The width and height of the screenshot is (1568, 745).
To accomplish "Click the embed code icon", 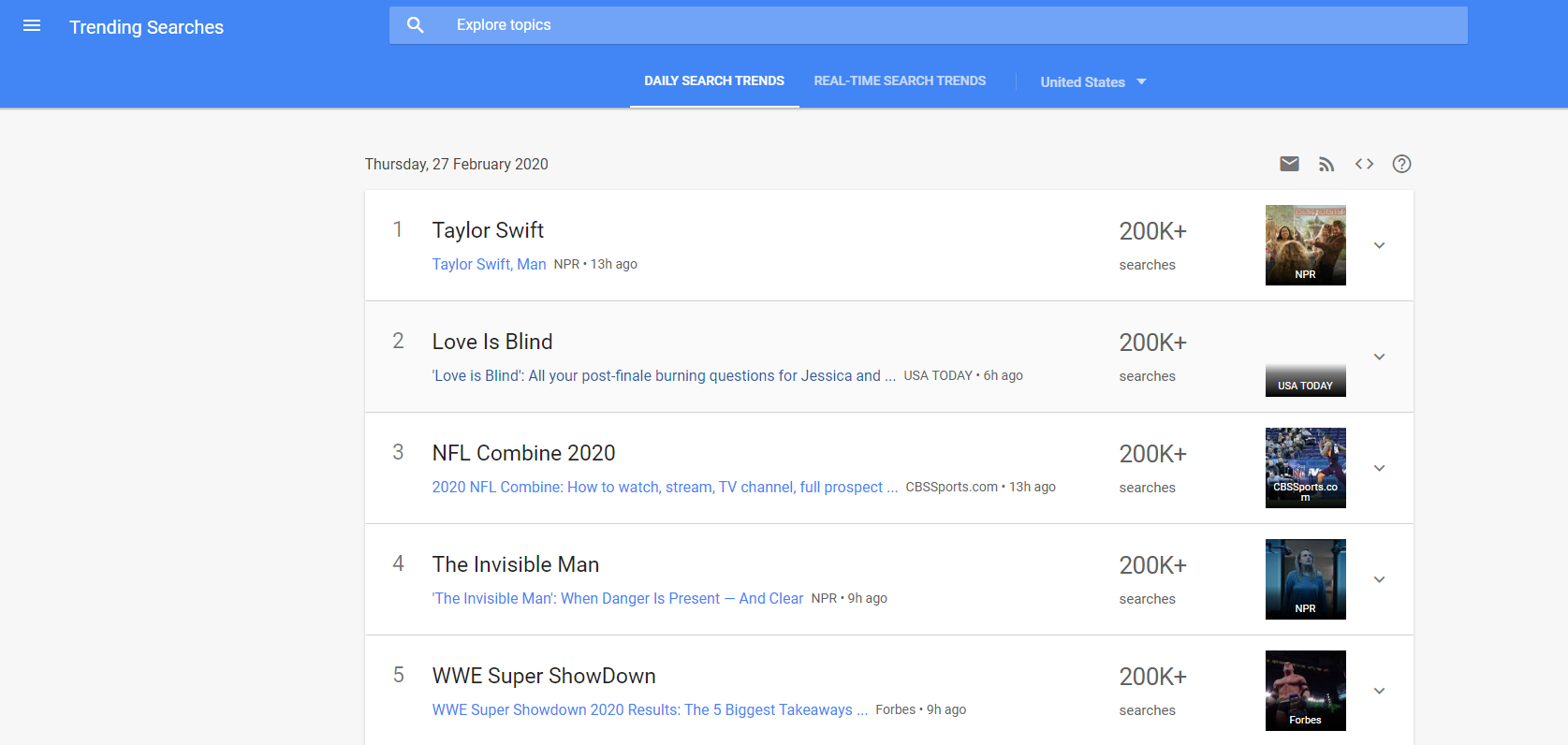I will [x=1364, y=164].
